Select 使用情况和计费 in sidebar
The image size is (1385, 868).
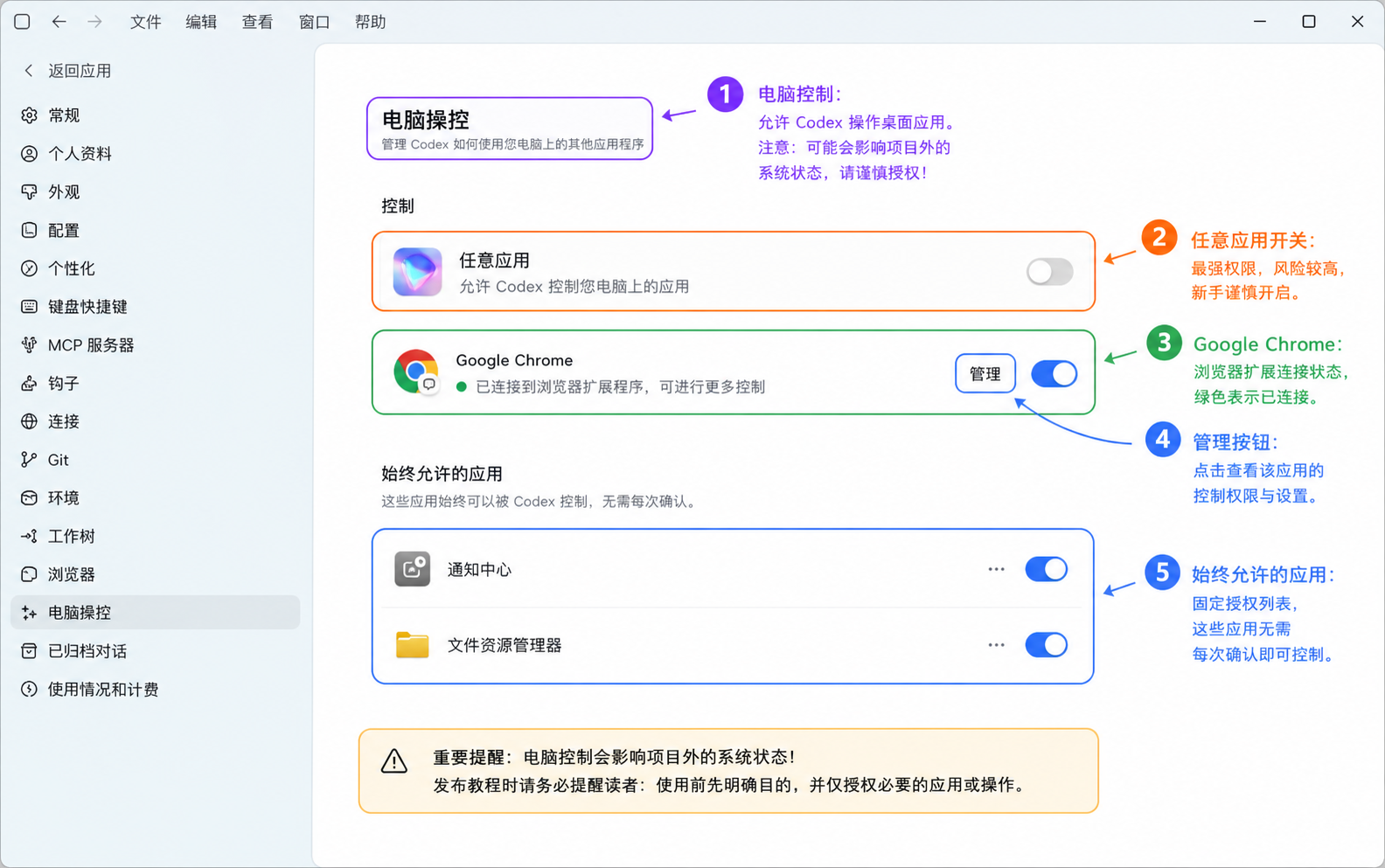tap(156, 690)
